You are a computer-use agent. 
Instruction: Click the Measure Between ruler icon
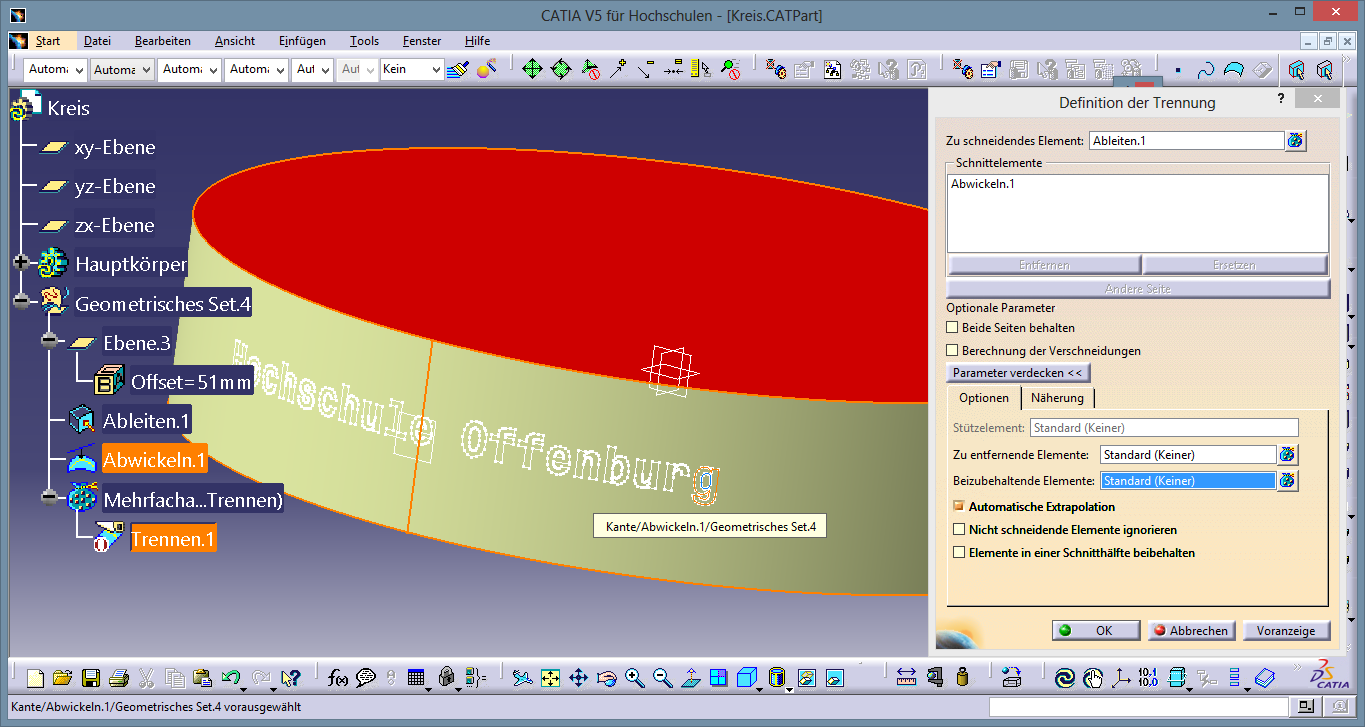906,678
